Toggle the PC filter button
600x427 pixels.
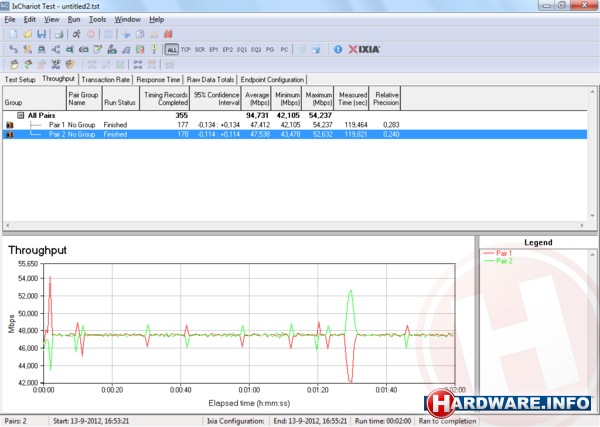coord(284,49)
